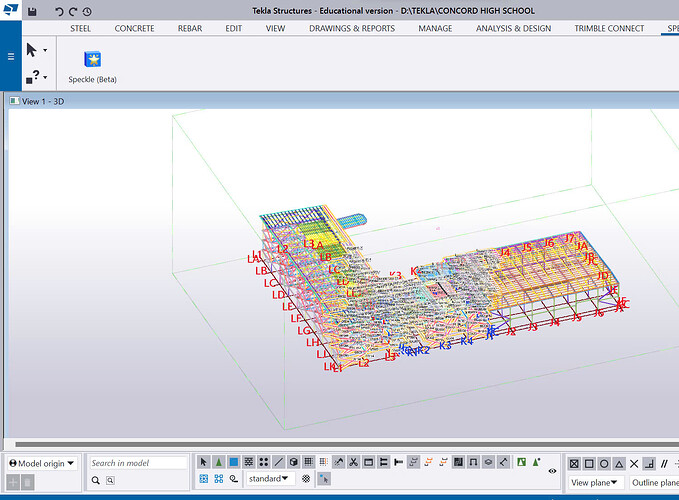Viewport: 679px width, 500px height.
Task: Toggle snap to center points circle switch
Action: click(604, 464)
